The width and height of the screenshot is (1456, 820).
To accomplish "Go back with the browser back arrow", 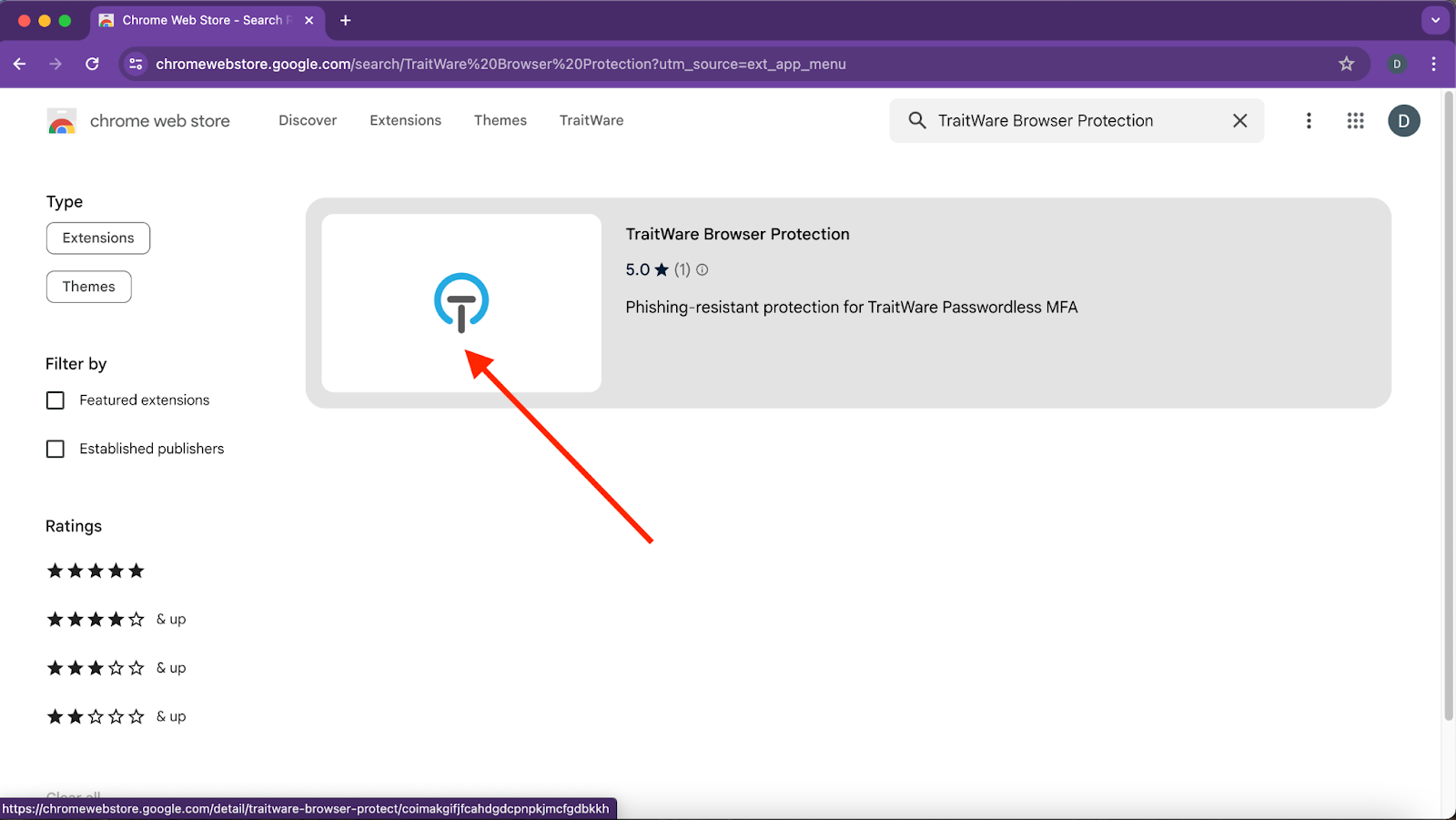I will (19, 64).
